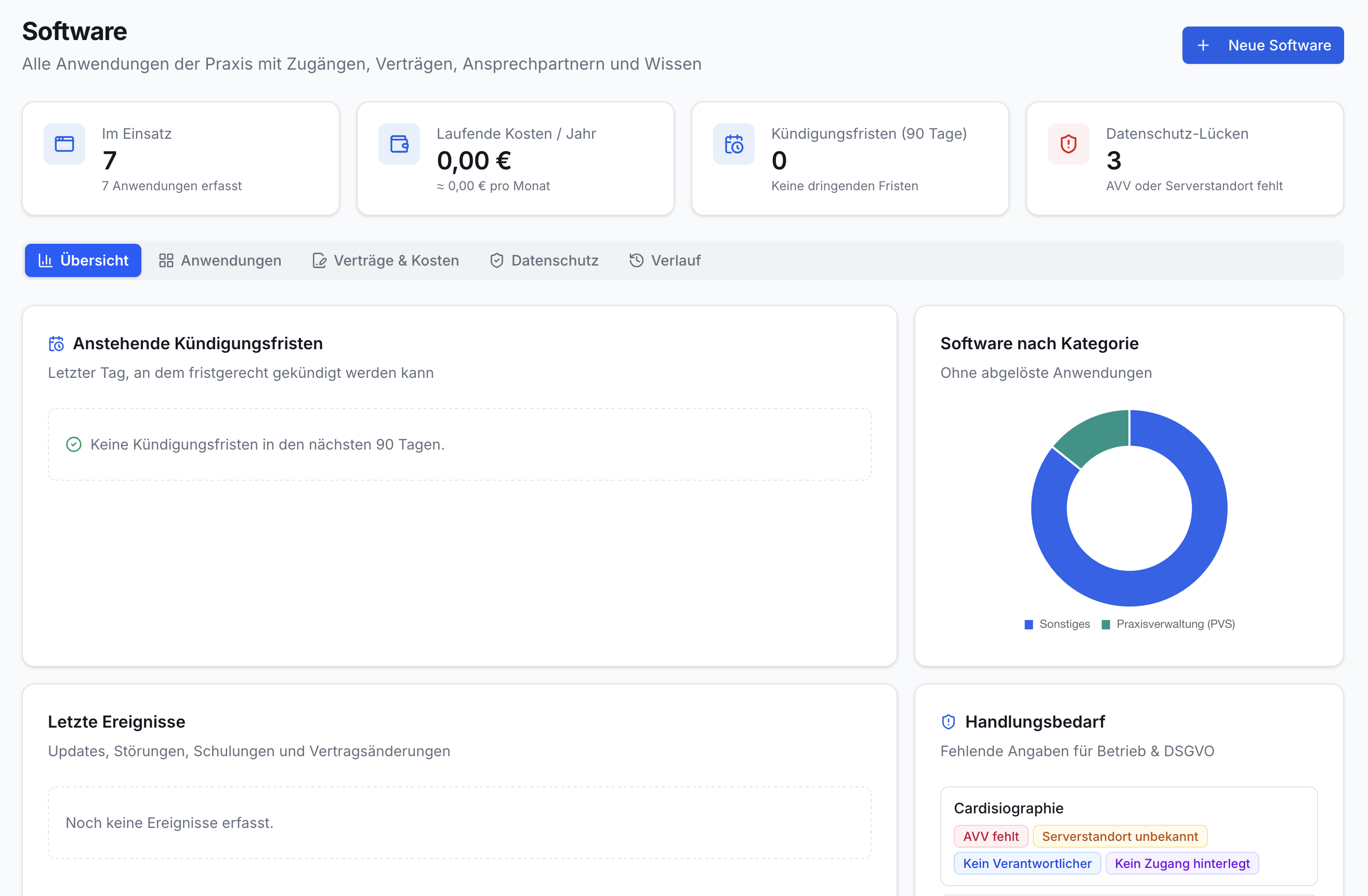Click '7 Anwendungen erfasst' text

172,186
